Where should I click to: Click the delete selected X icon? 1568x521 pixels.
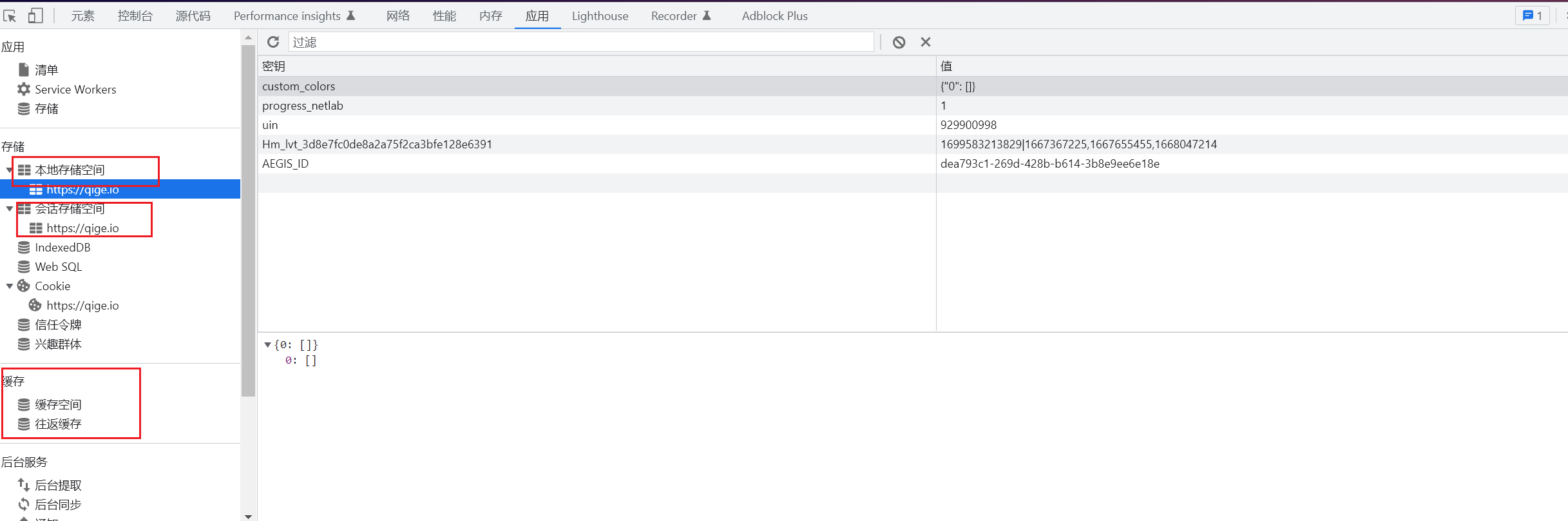point(926,42)
